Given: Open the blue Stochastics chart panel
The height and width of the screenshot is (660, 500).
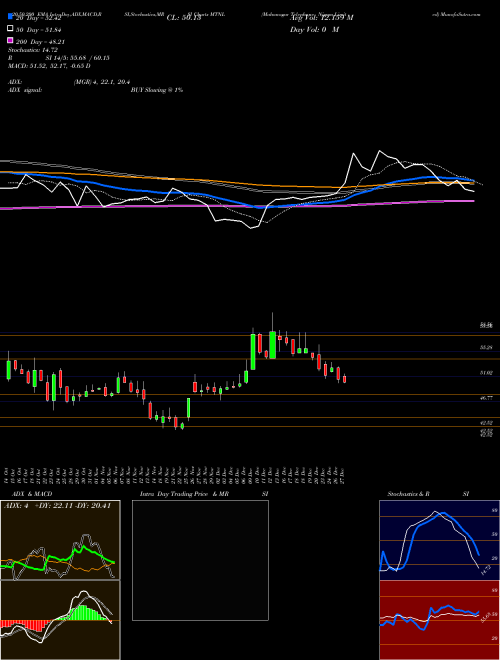Looking at the screenshot, I should click(x=439, y=540).
